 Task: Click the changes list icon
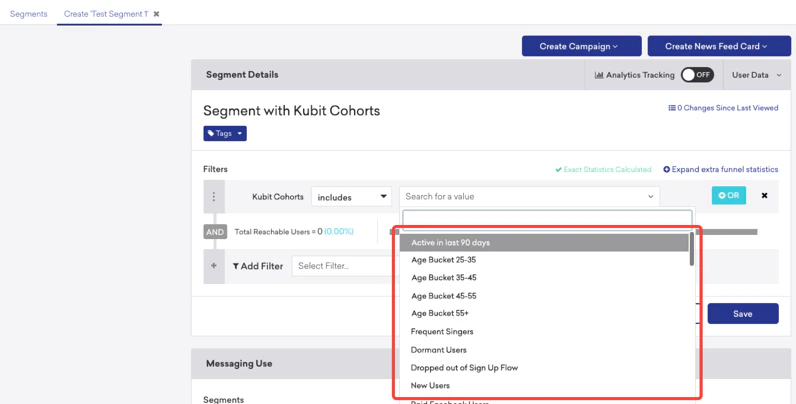[x=672, y=108]
